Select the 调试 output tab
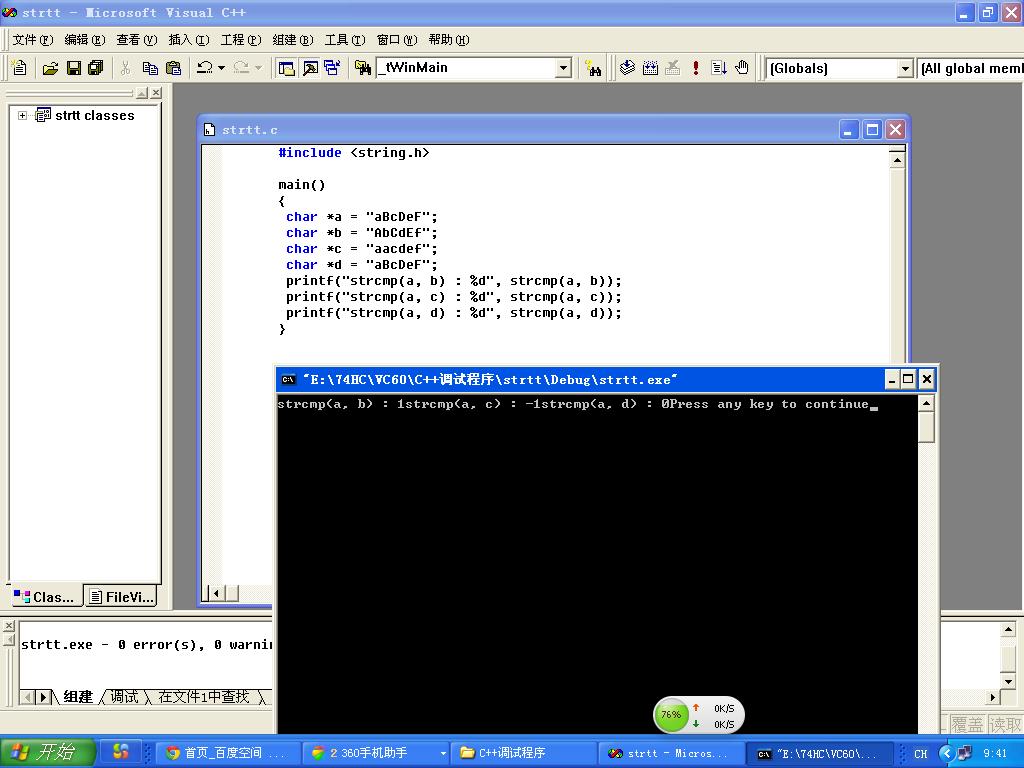Image resolution: width=1024 pixels, height=768 pixels. coord(124,697)
